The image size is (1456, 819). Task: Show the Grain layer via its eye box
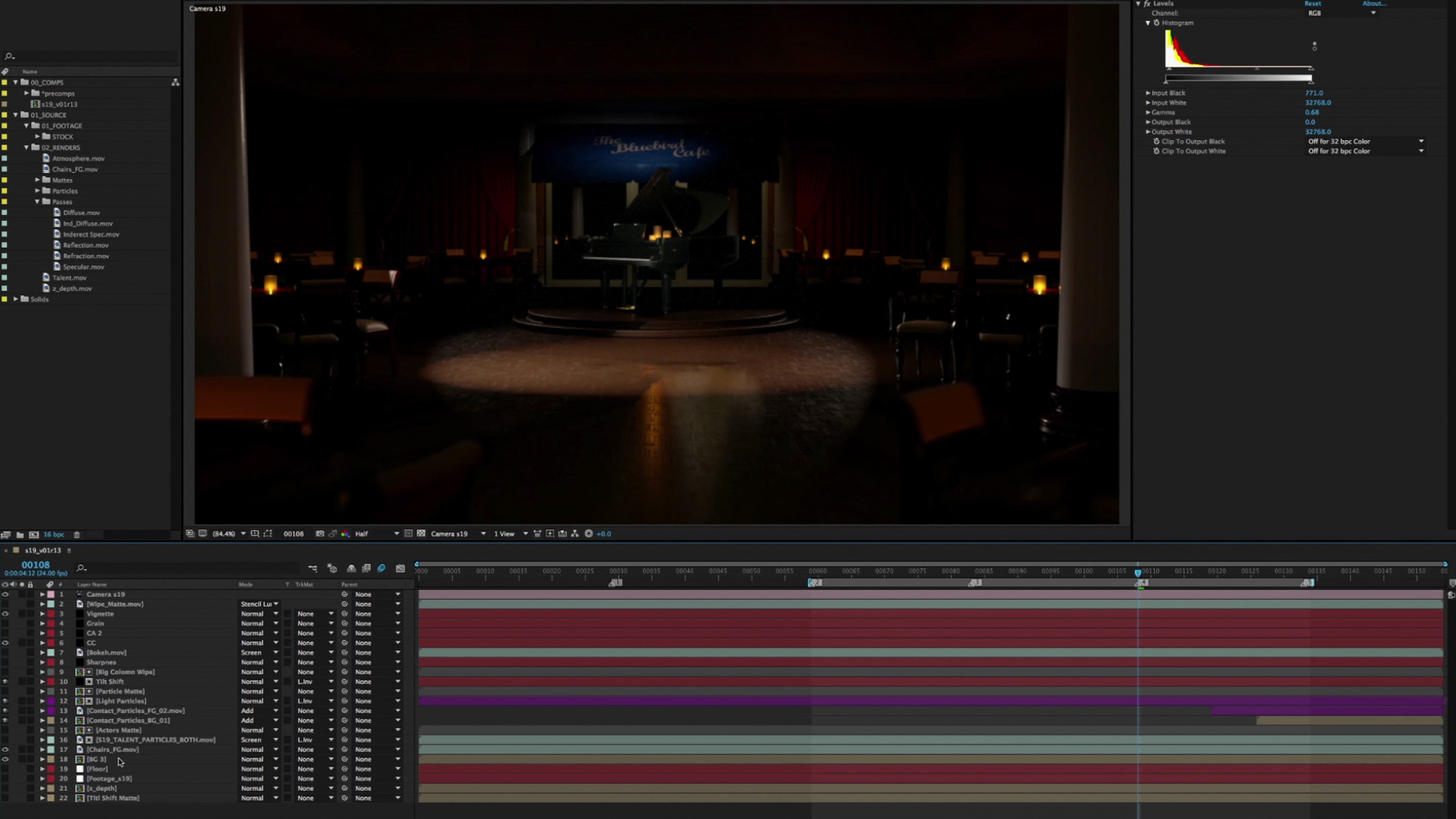tap(5, 623)
